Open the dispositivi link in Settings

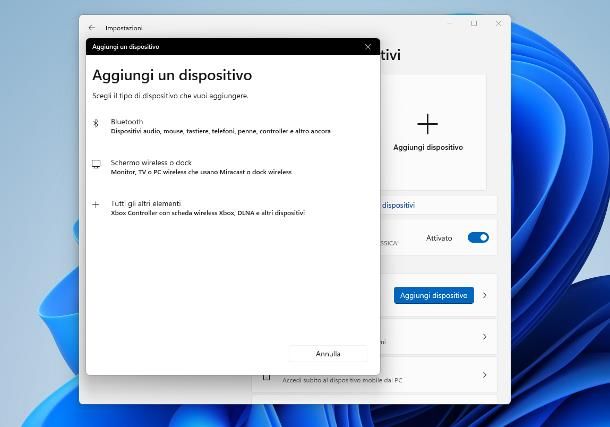(398, 205)
